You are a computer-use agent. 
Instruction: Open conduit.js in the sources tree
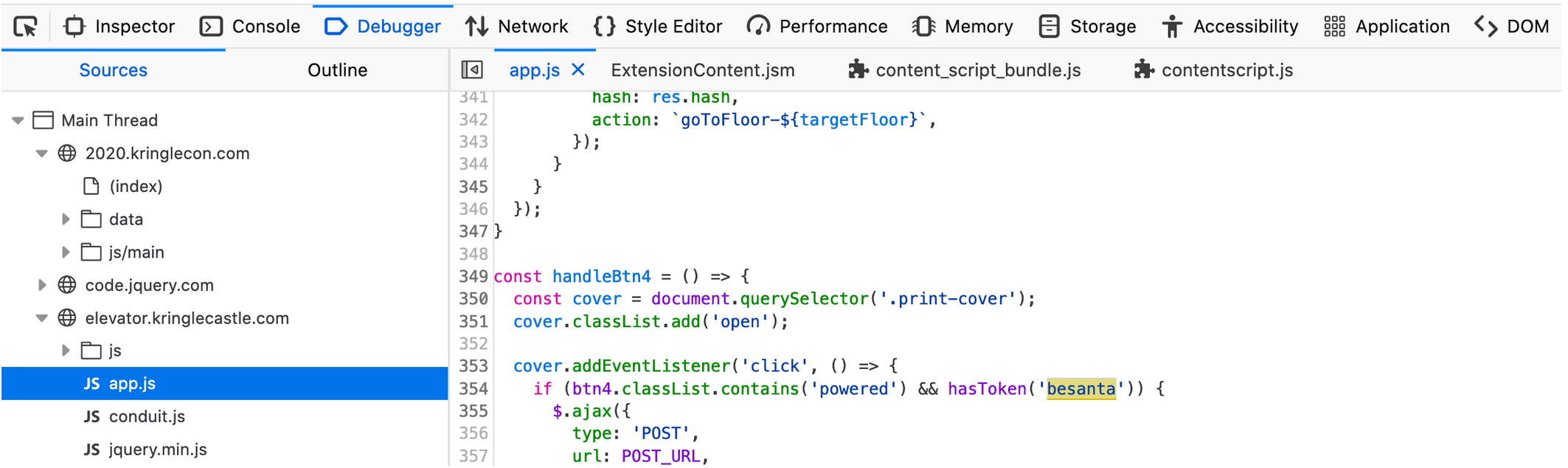click(147, 416)
